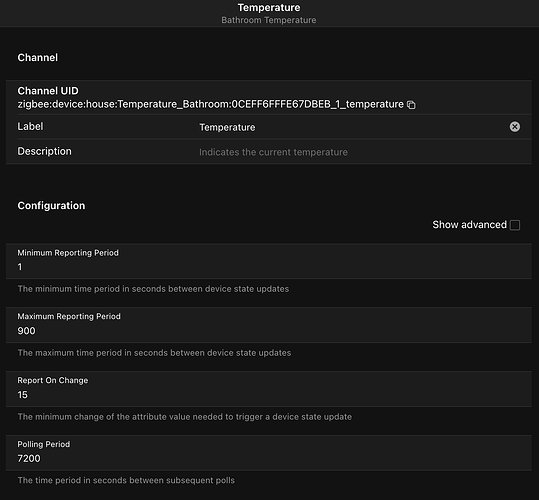Click the Report On Change value 15

point(23,395)
